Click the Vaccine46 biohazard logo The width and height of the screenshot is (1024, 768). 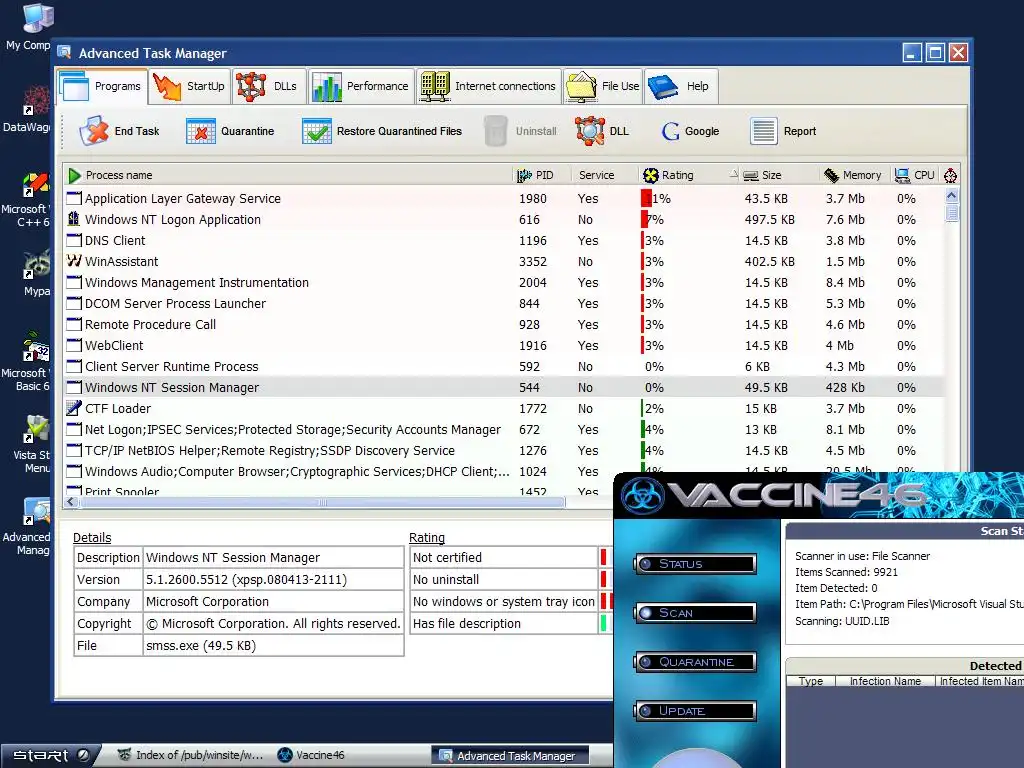click(641, 496)
